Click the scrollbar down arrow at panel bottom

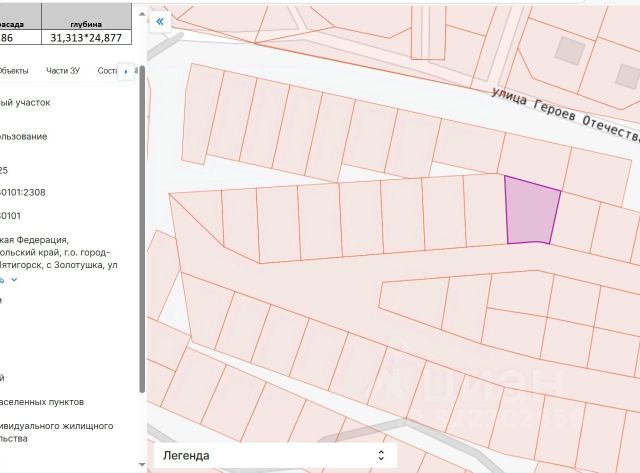click(142, 464)
